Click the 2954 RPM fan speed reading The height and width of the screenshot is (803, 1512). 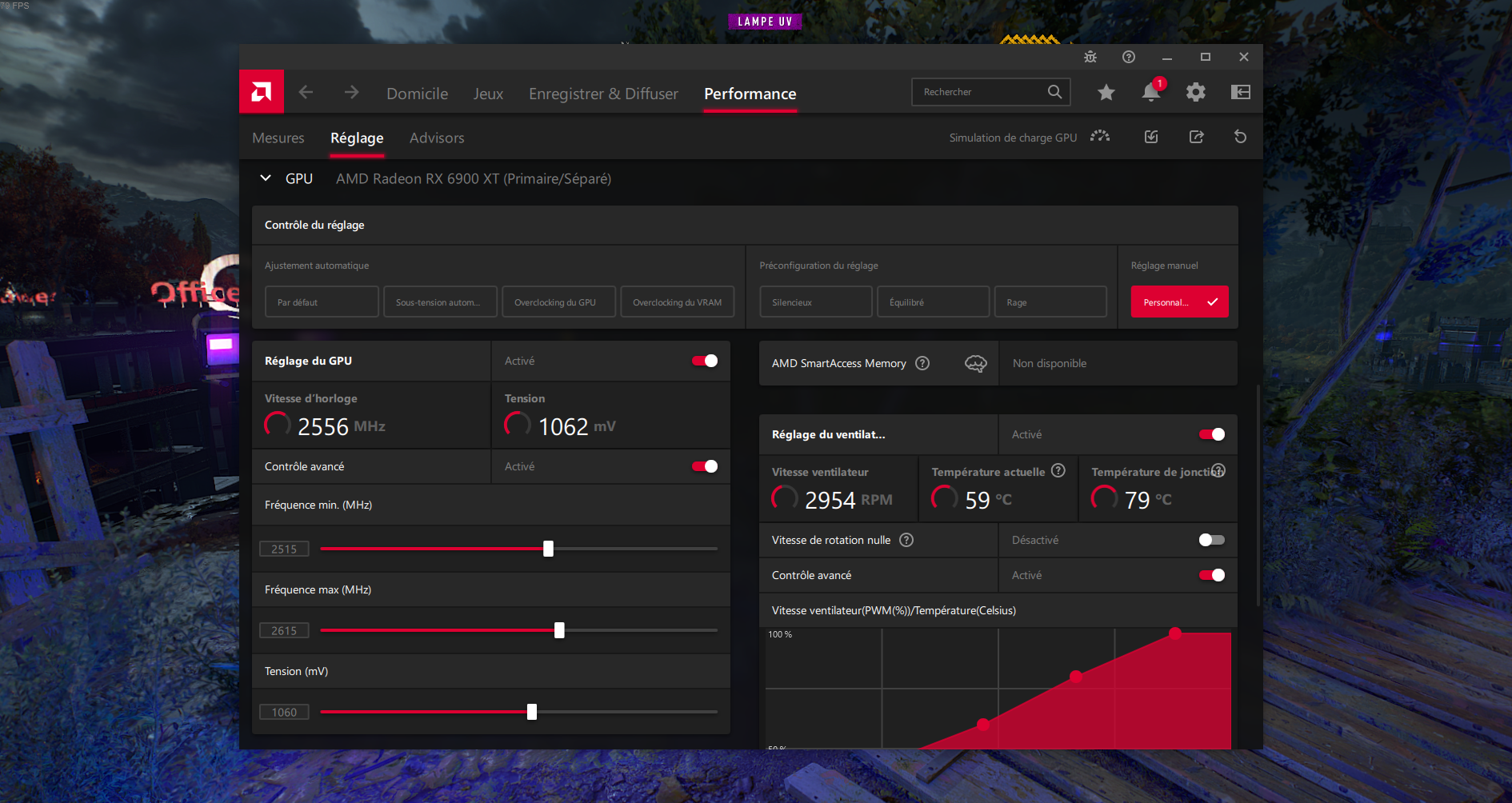848,500
